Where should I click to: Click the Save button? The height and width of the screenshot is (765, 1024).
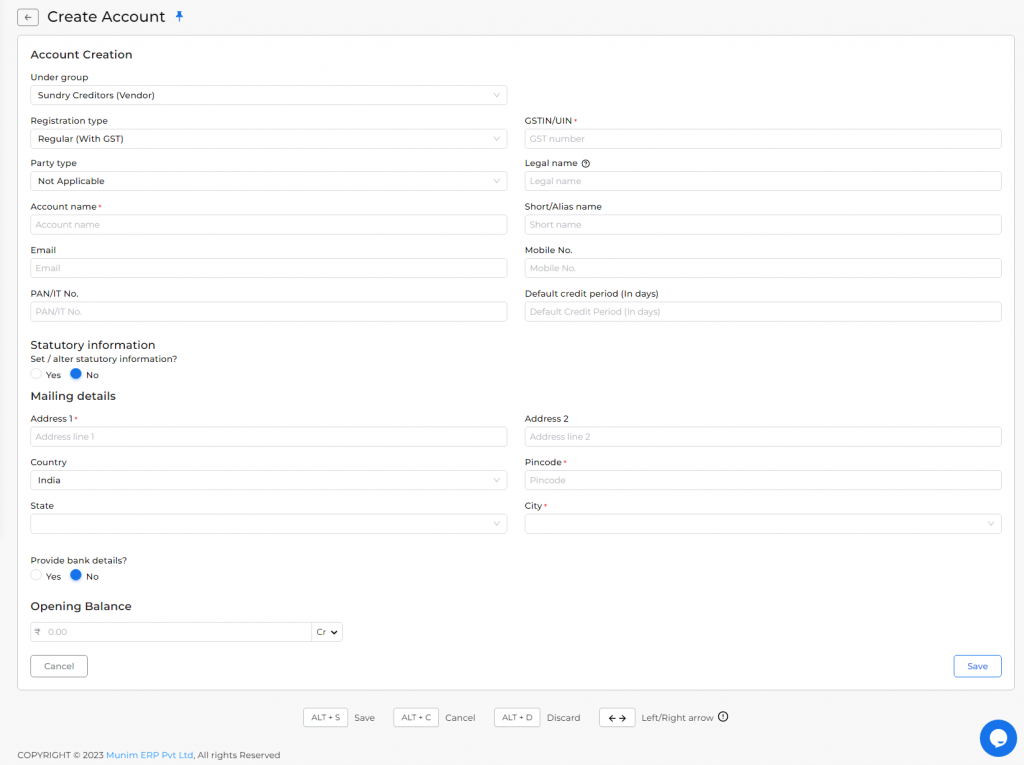[x=977, y=666]
